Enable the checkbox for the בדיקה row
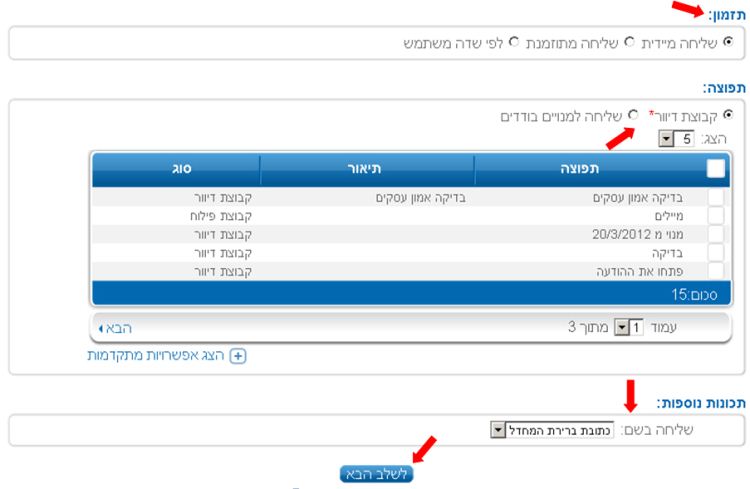 click(716, 252)
